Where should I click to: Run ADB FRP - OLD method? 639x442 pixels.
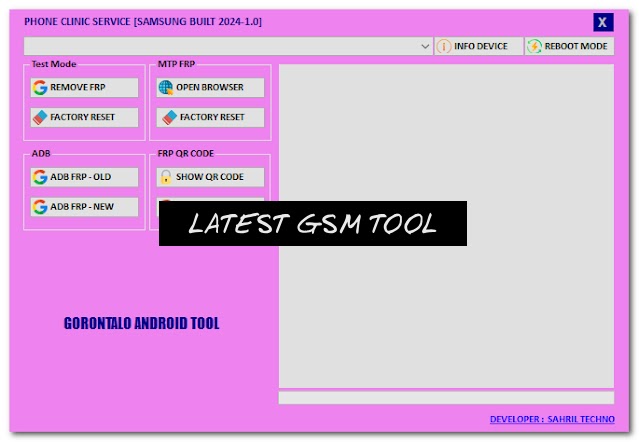(84, 177)
